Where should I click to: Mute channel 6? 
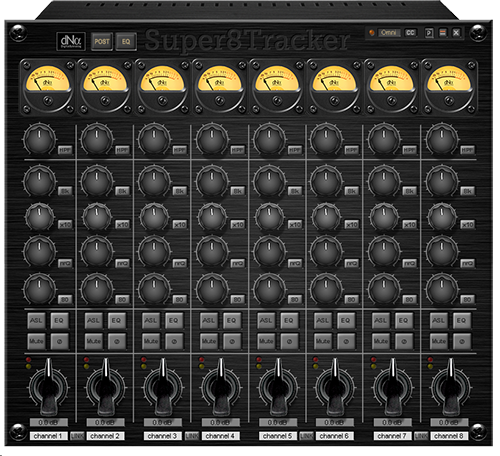coord(323,341)
